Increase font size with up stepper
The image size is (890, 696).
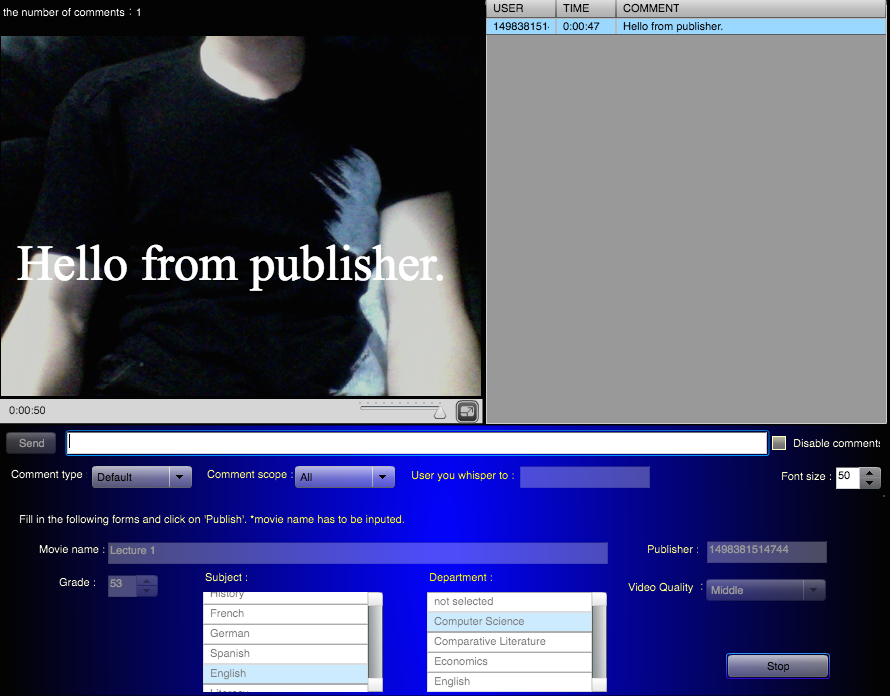coord(870,472)
